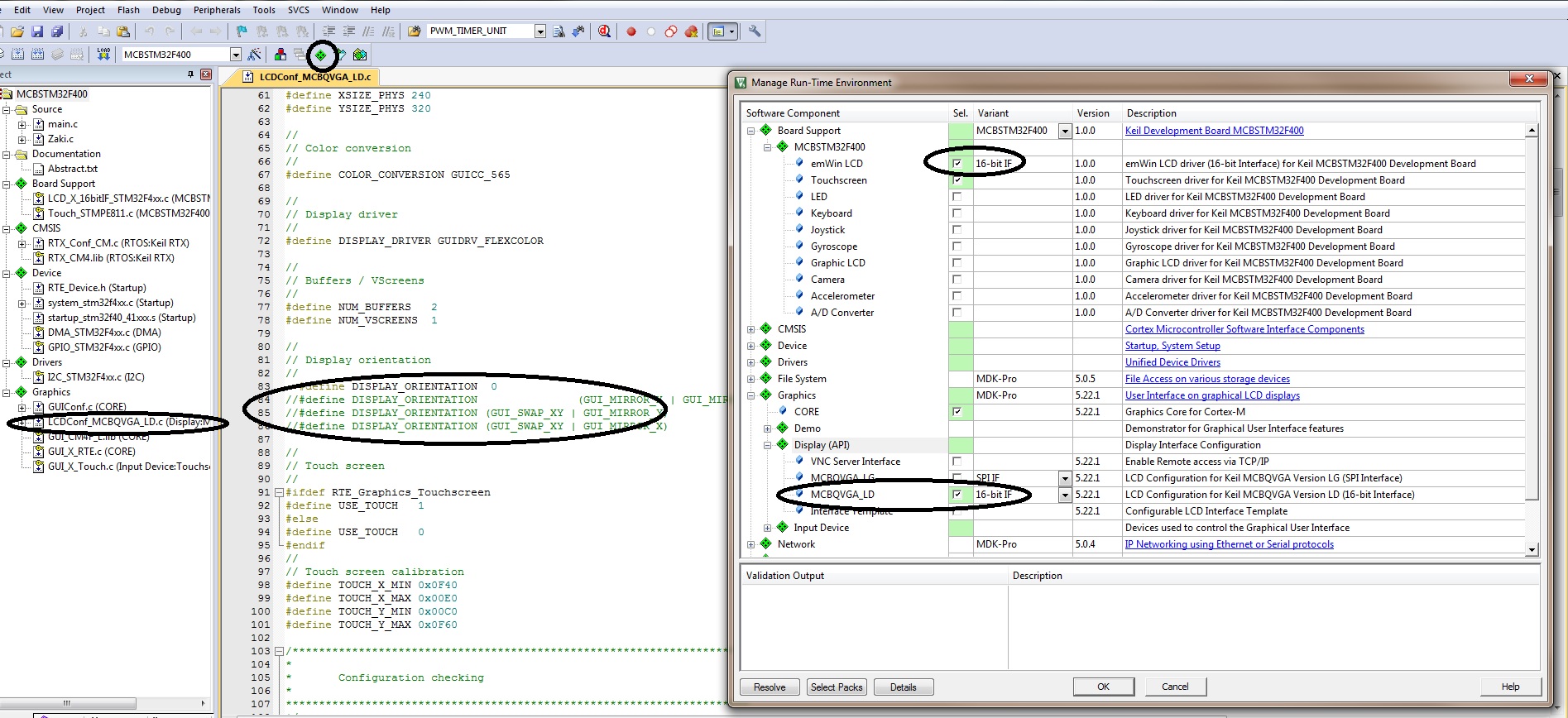The width and height of the screenshot is (1568, 718).
Task: Click the Project pane horizontal scrollbar thumb
Action: pos(68,704)
